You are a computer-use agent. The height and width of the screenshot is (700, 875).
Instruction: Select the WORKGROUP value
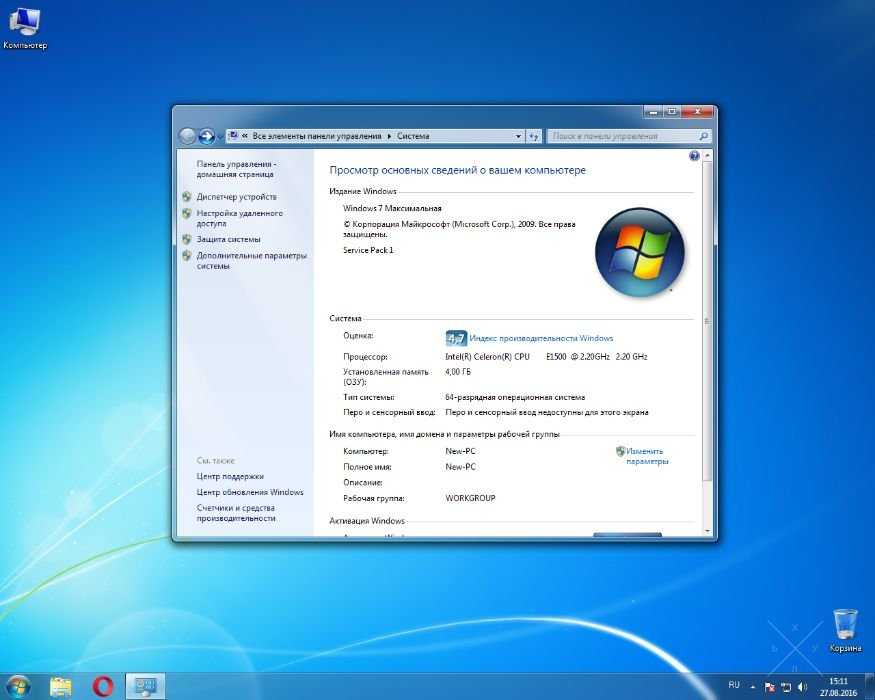pos(470,498)
